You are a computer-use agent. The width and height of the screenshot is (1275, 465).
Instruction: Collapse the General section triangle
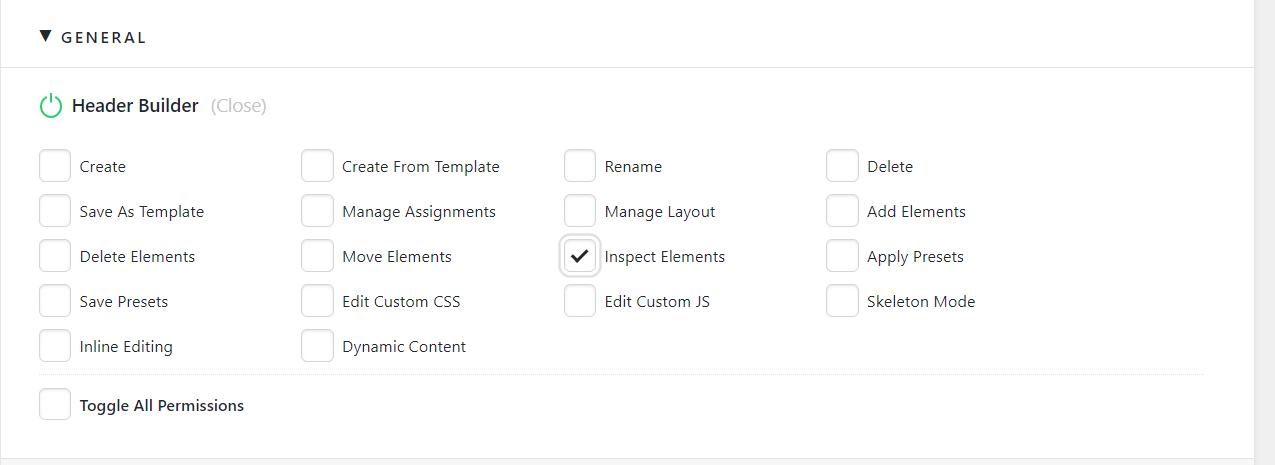45,37
